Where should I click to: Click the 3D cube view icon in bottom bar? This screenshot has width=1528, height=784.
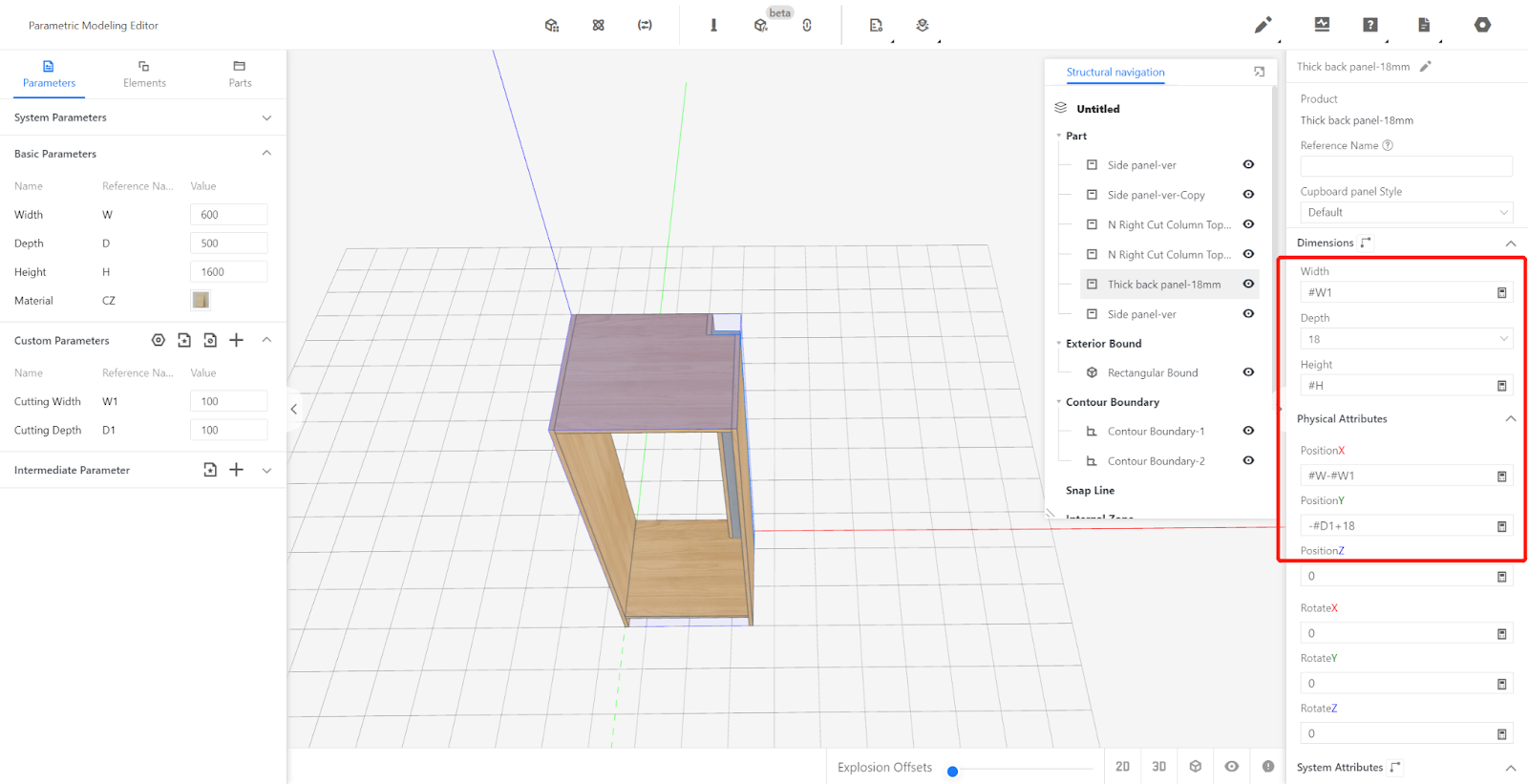(x=1196, y=766)
